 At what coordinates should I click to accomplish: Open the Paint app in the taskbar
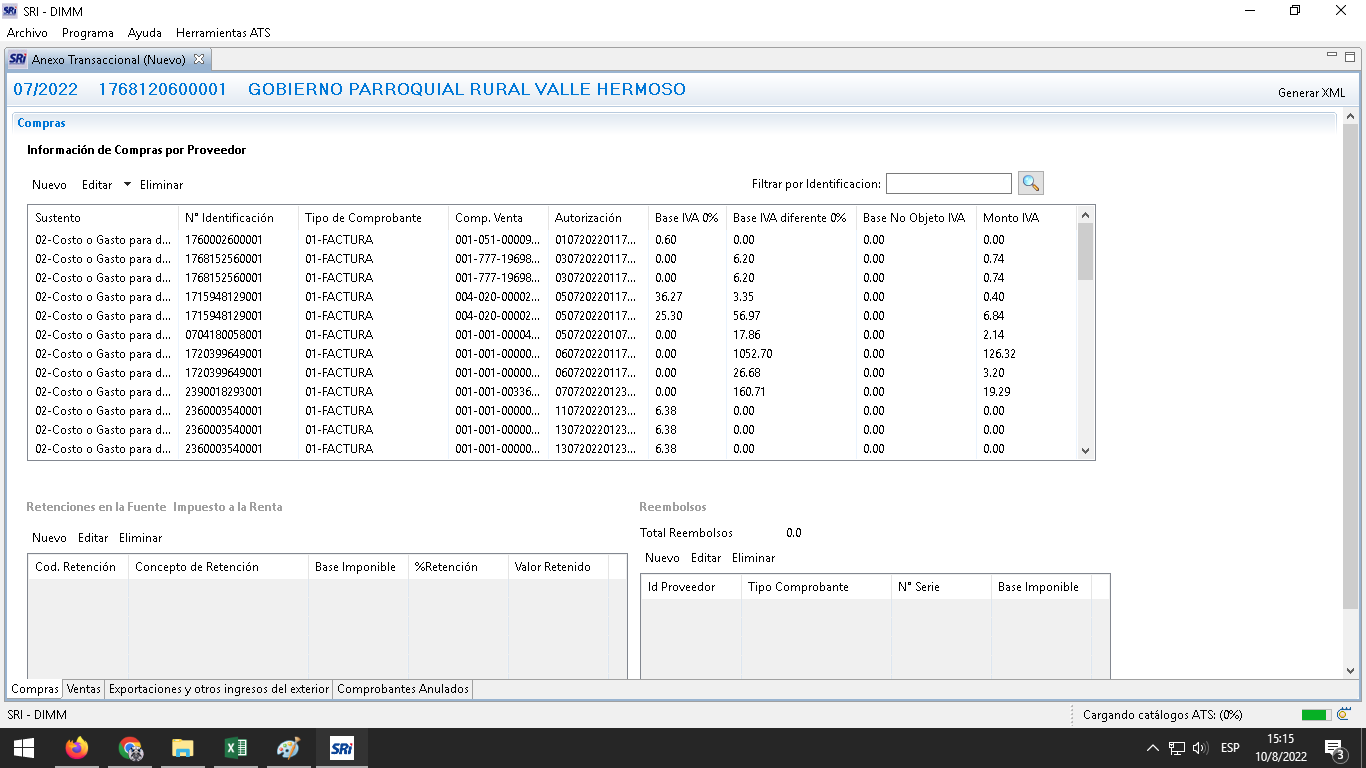tap(288, 748)
